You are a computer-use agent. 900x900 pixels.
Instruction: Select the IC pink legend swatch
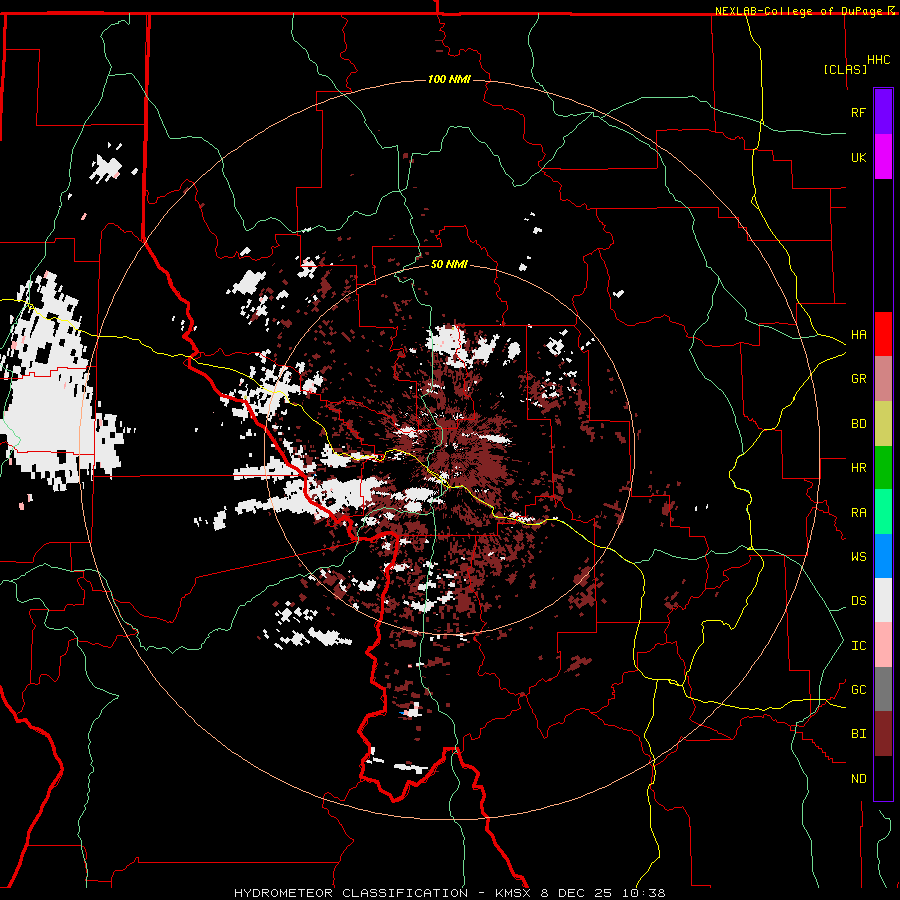pyautogui.click(x=883, y=645)
